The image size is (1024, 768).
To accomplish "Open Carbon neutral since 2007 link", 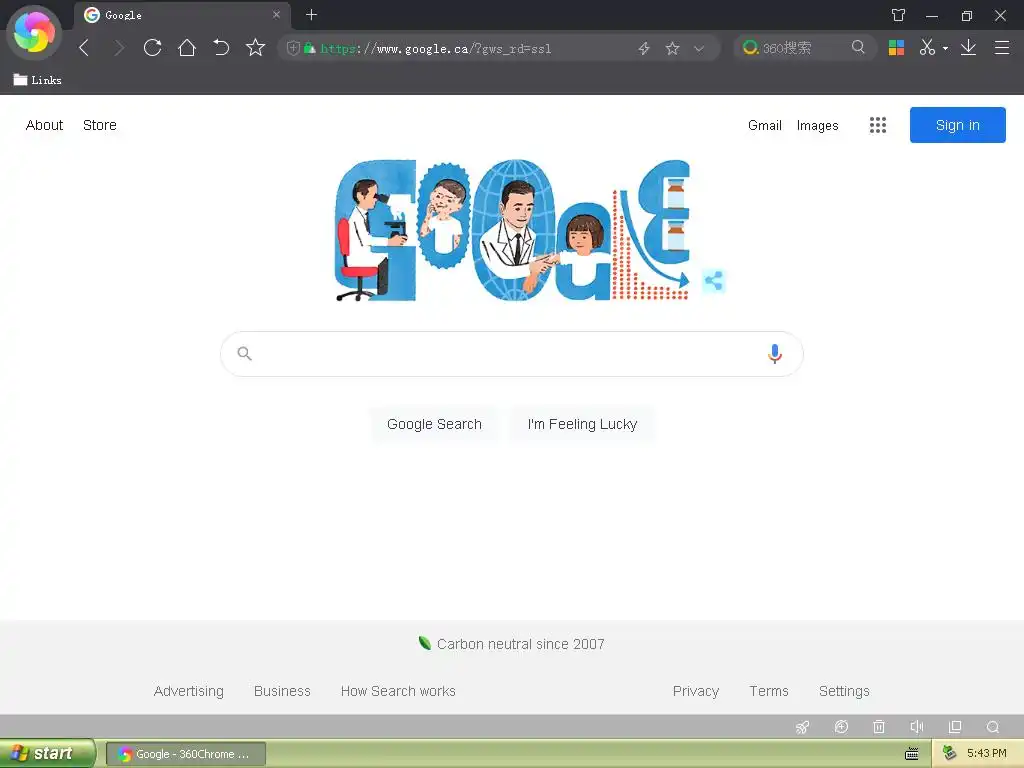I will (511, 644).
